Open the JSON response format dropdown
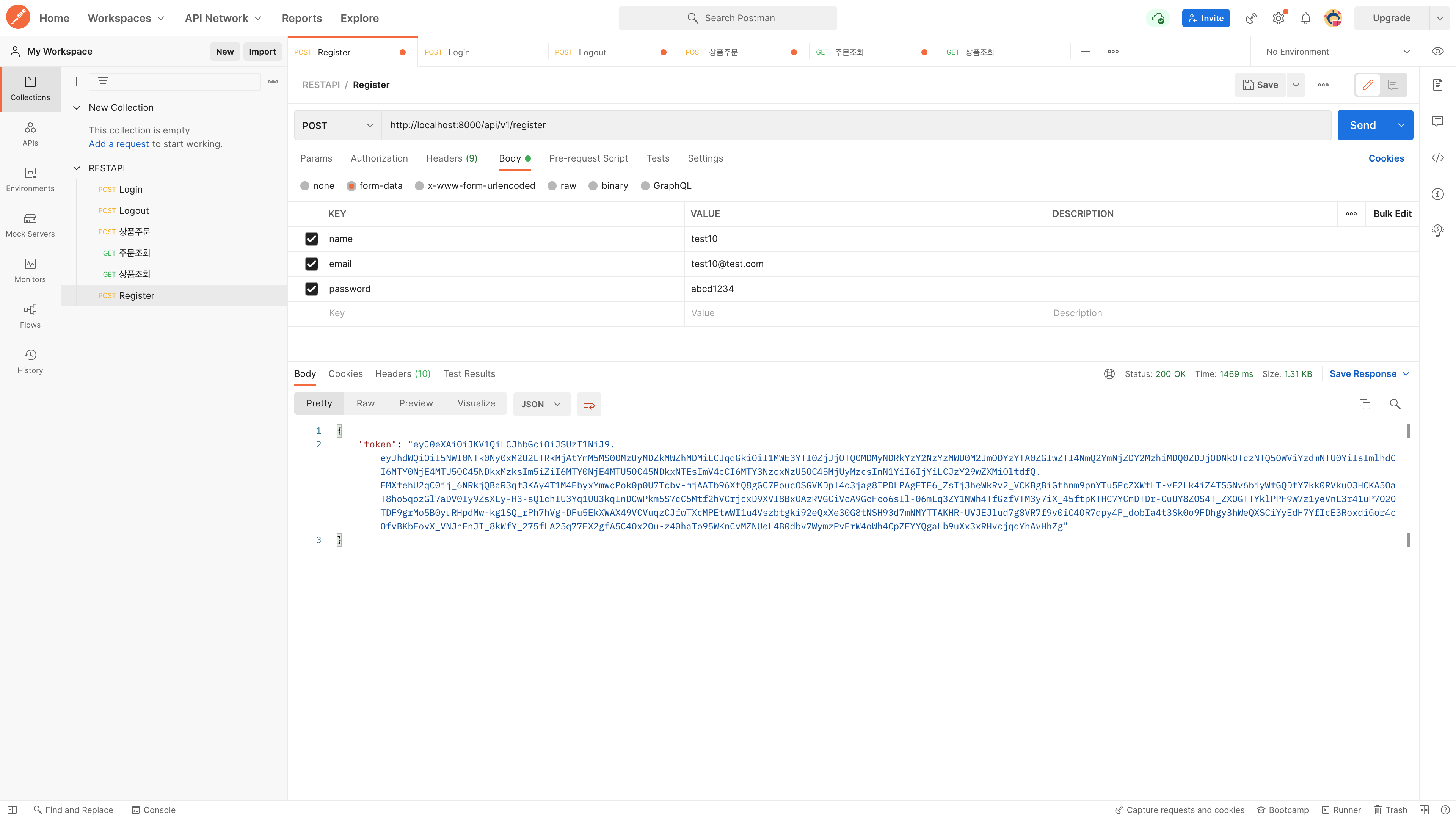 (x=541, y=404)
